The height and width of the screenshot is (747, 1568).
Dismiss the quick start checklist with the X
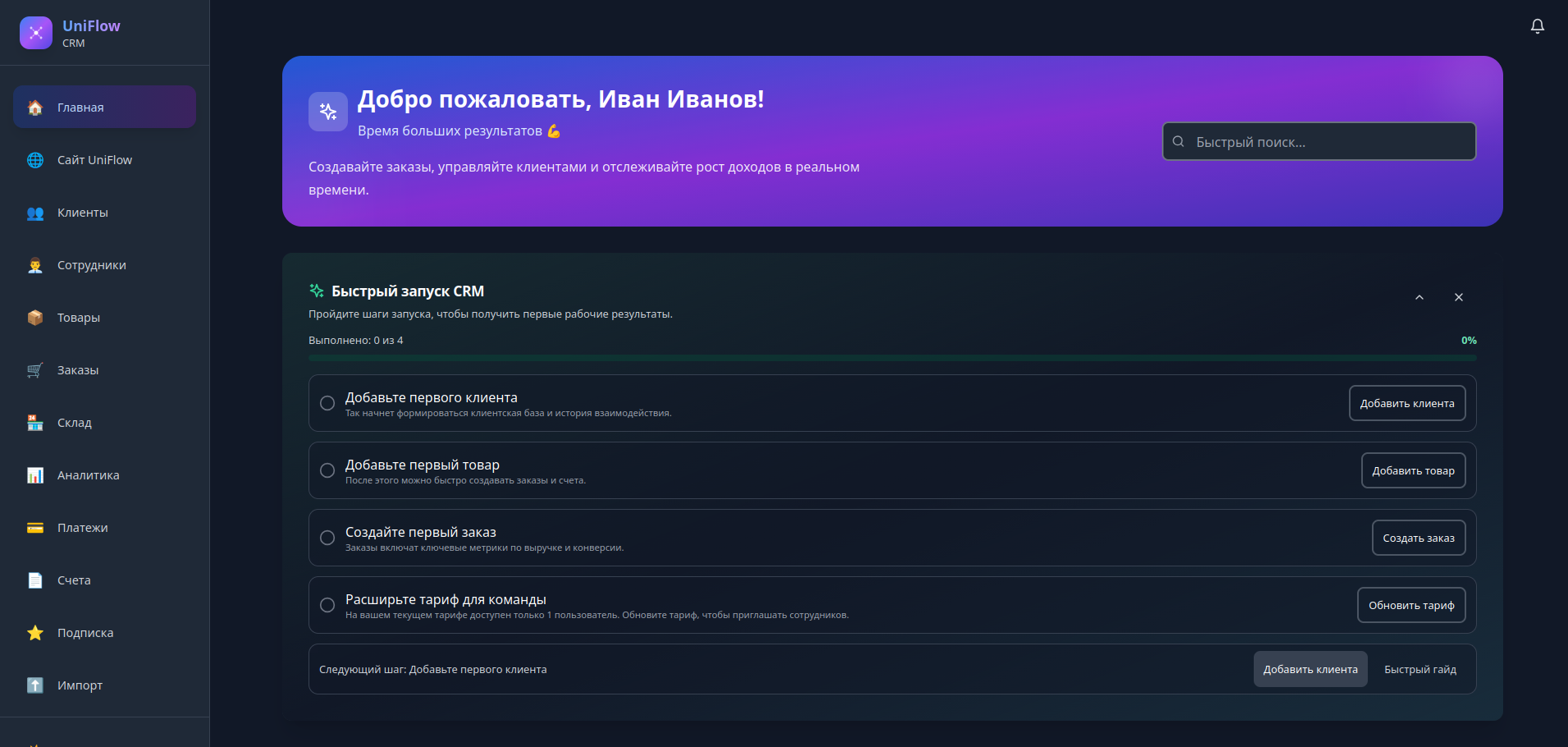1458,297
